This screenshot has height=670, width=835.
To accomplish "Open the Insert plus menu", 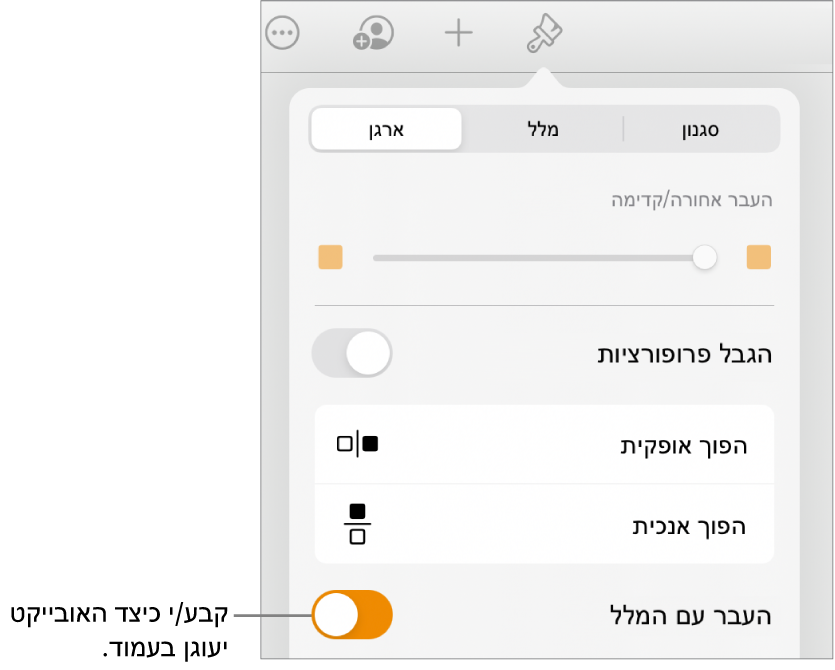I will pos(458,34).
